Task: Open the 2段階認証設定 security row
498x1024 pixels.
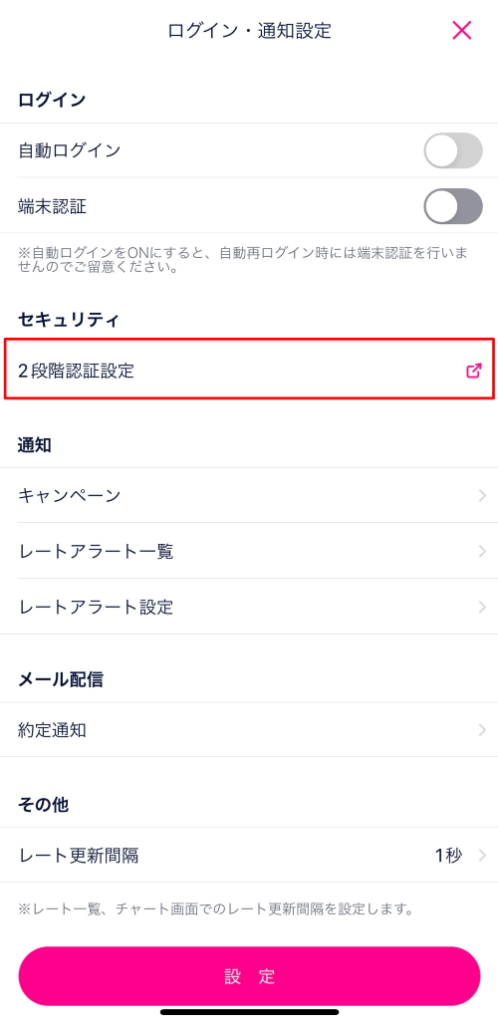Action: (249, 371)
